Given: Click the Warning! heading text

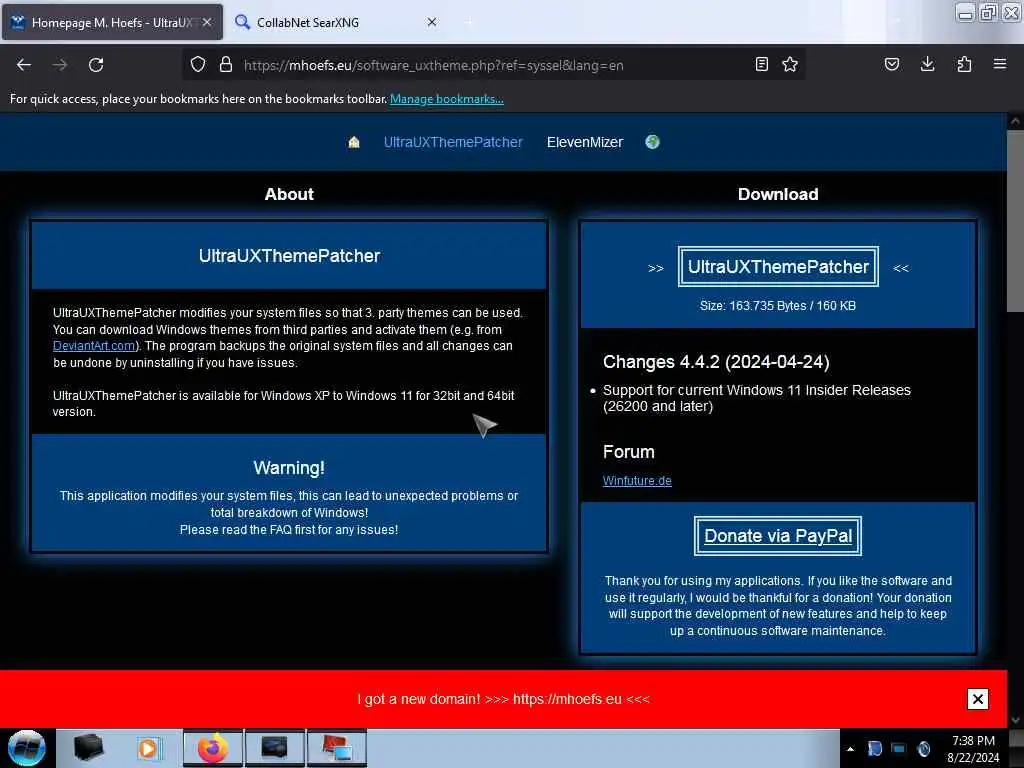Looking at the screenshot, I should 289,468.
